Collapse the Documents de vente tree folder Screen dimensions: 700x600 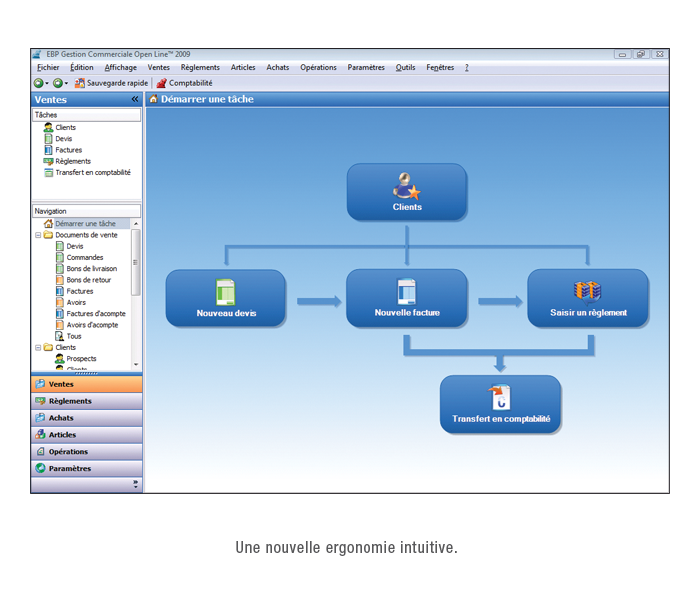click(x=38, y=235)
